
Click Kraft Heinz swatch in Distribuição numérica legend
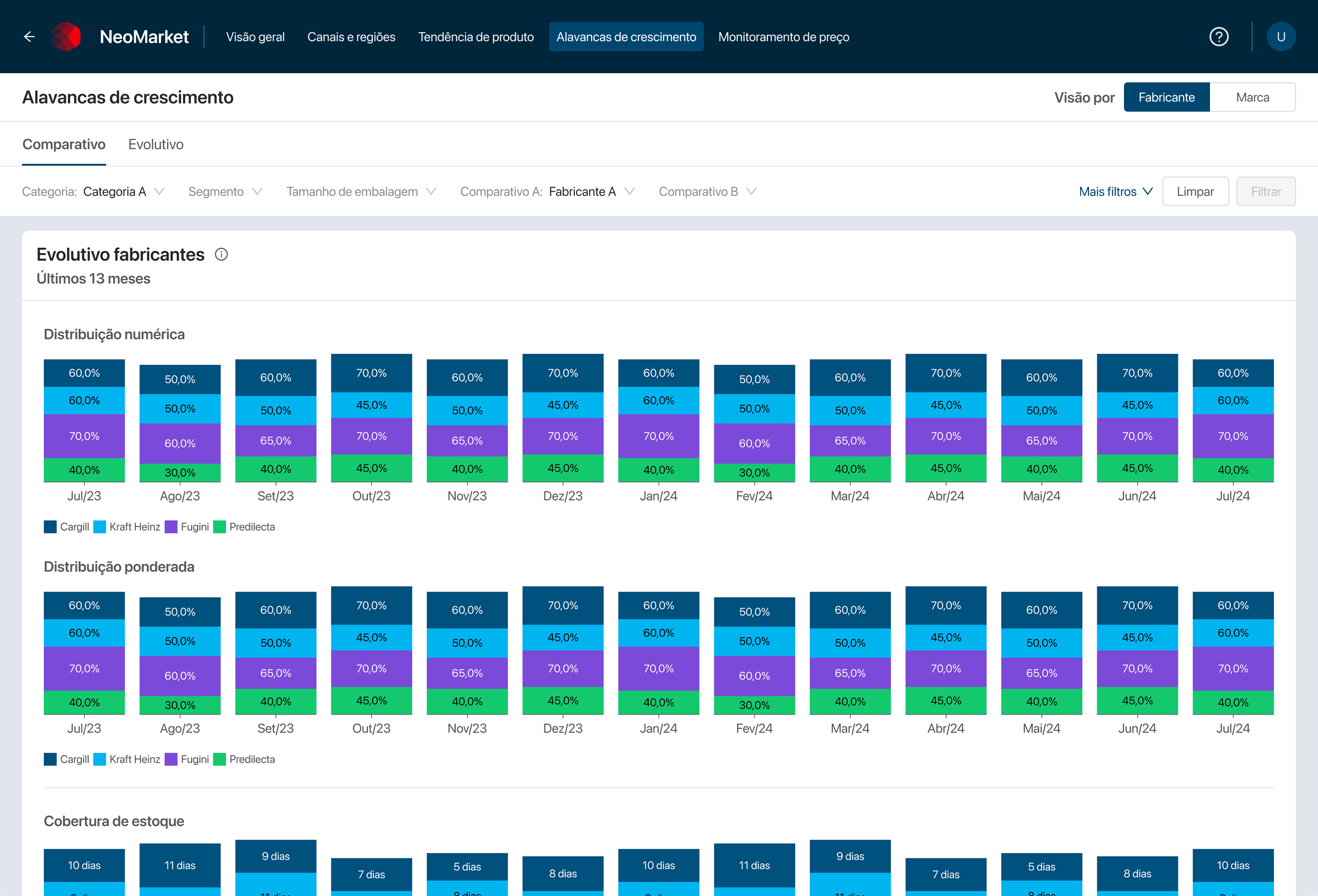(100, 527)
